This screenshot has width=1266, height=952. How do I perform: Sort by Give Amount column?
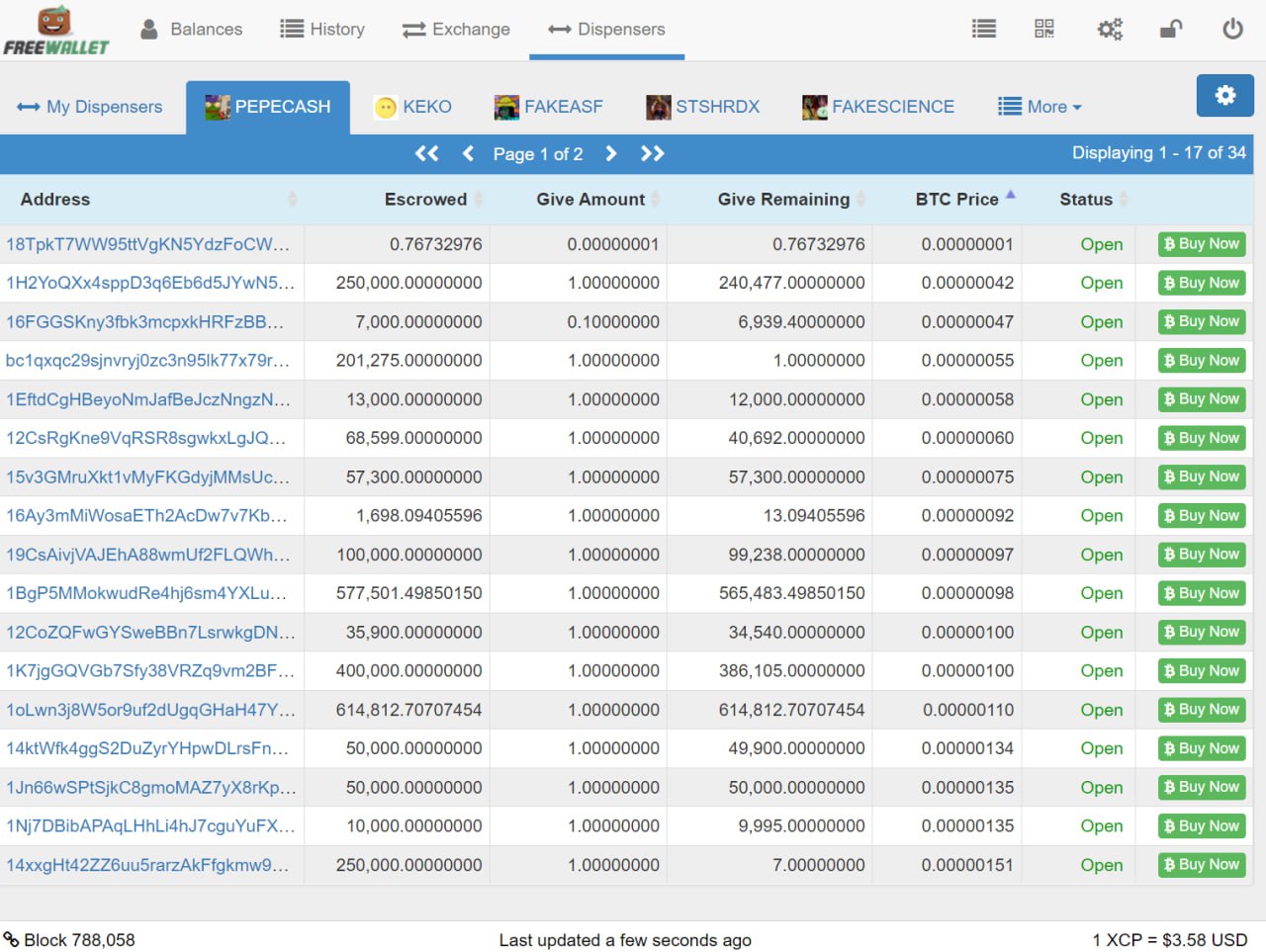(x=579, y=200)
